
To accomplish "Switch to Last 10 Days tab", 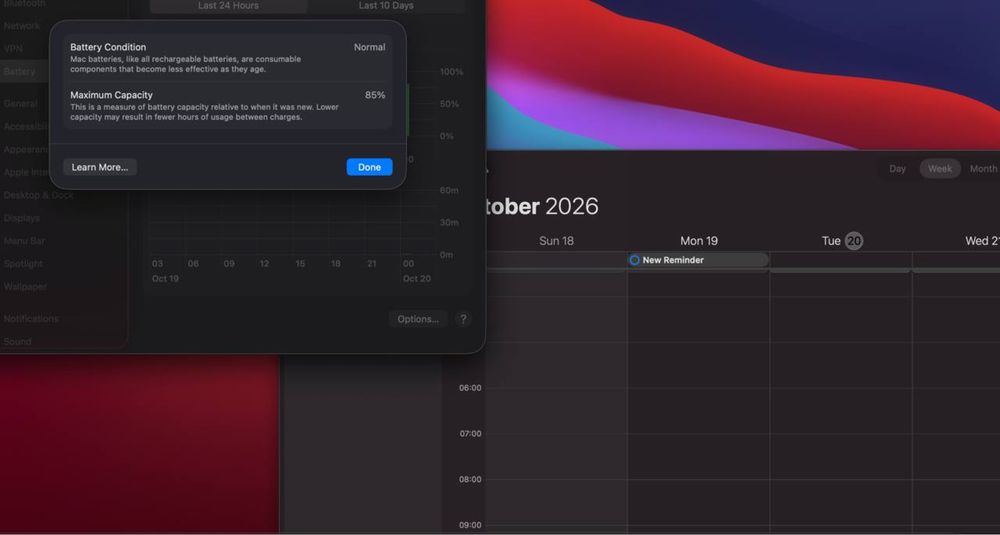I will click(386, 6).
